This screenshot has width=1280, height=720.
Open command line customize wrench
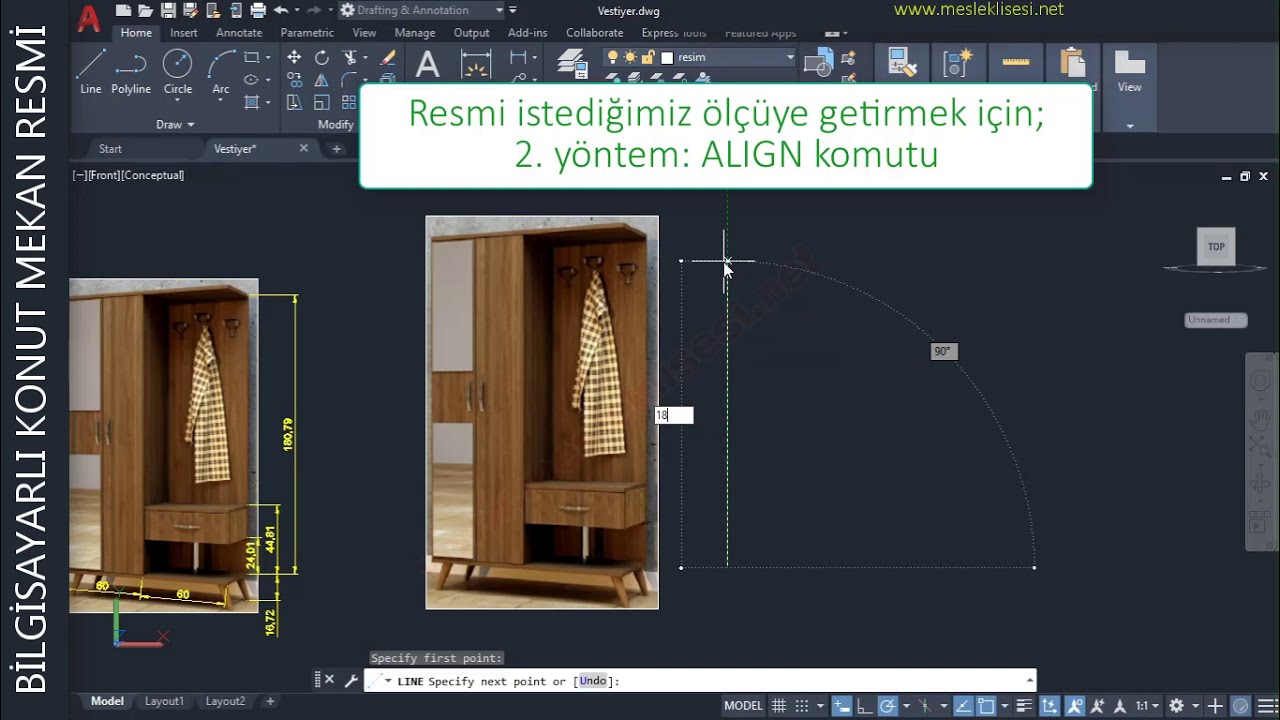[351, 680]
